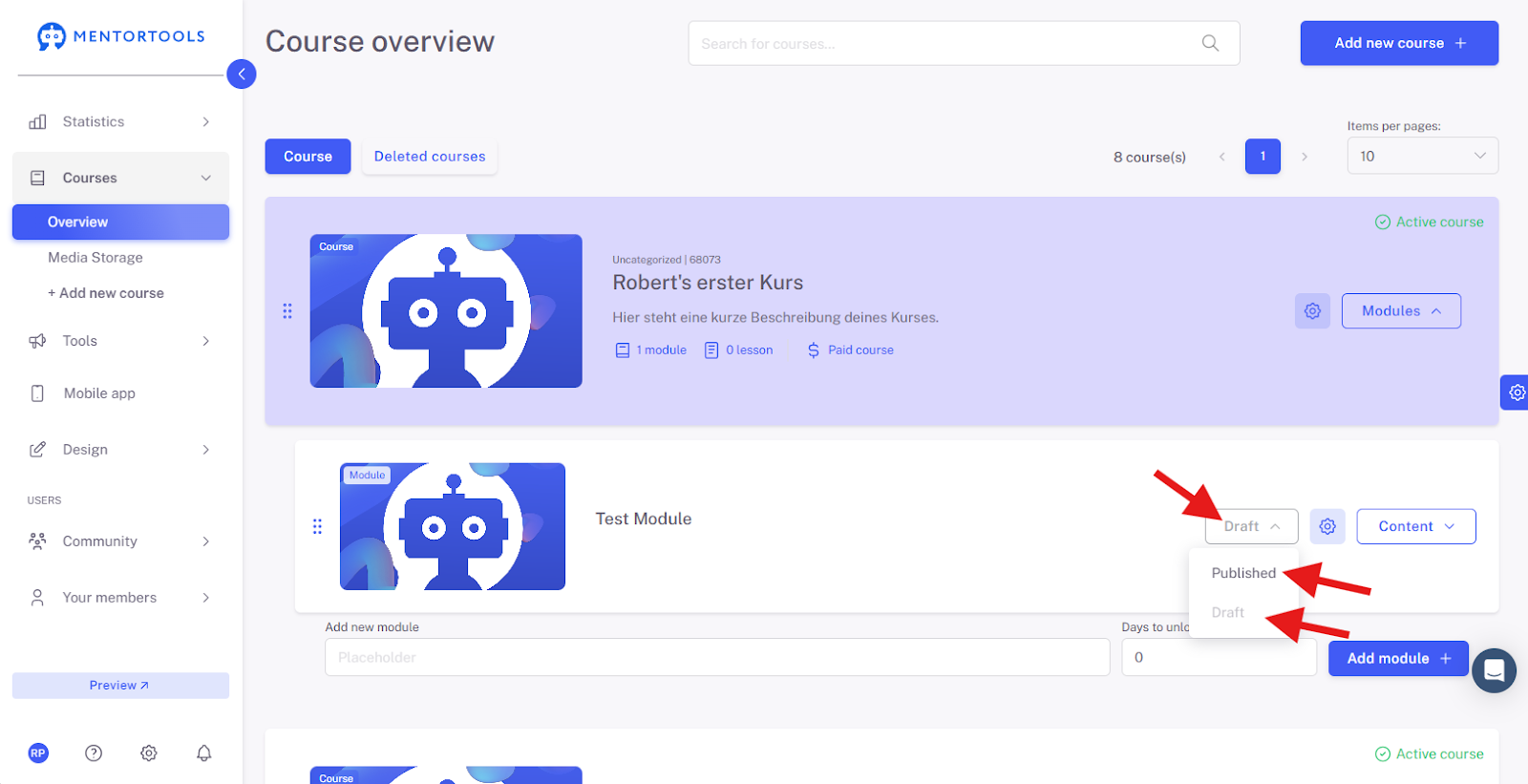This screenshot has height=784, width=1528.
Task: Click the RP user avatar
Action: tap(38, 753)
